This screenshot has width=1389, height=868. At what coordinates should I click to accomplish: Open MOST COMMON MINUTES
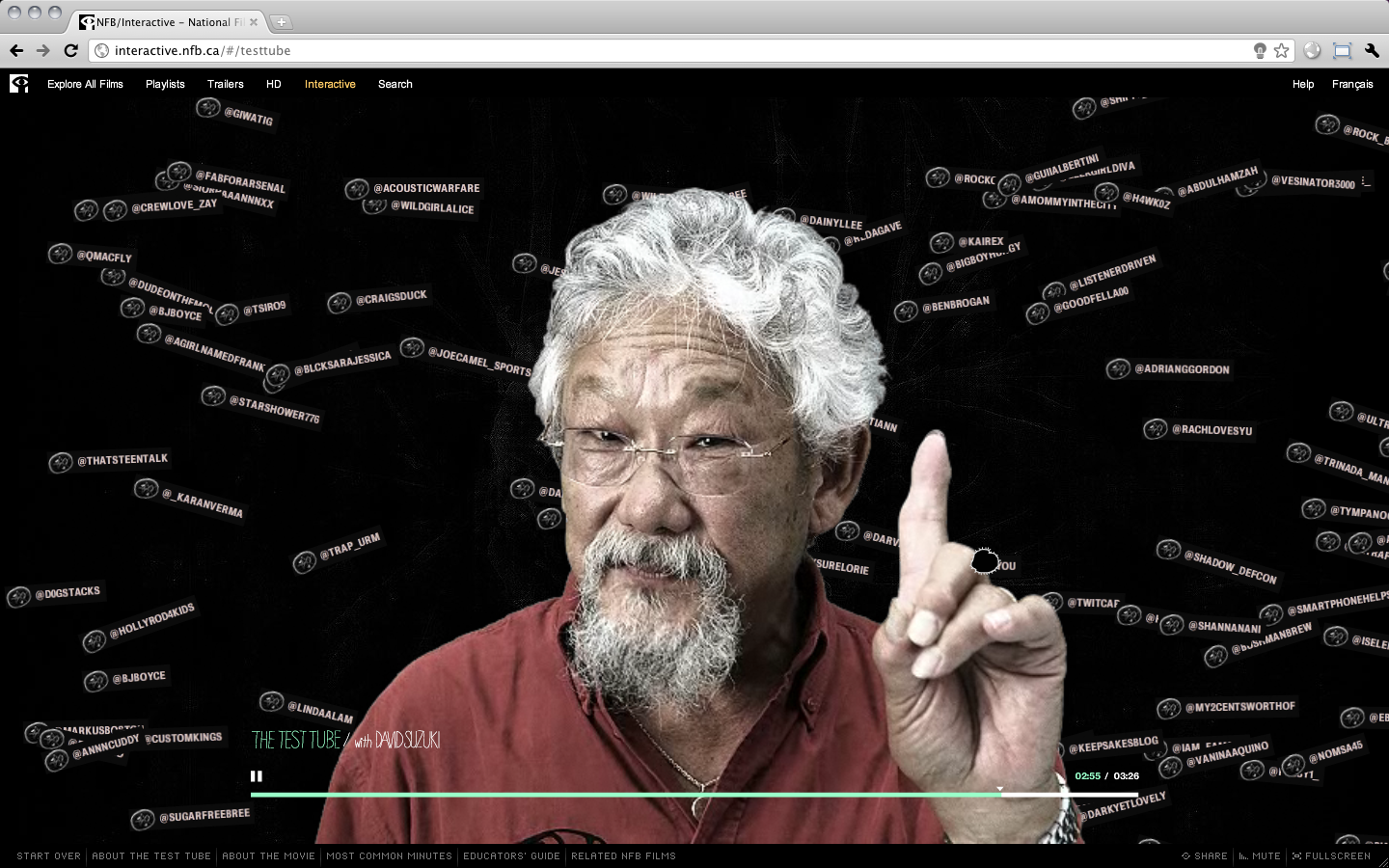point(390,856)
